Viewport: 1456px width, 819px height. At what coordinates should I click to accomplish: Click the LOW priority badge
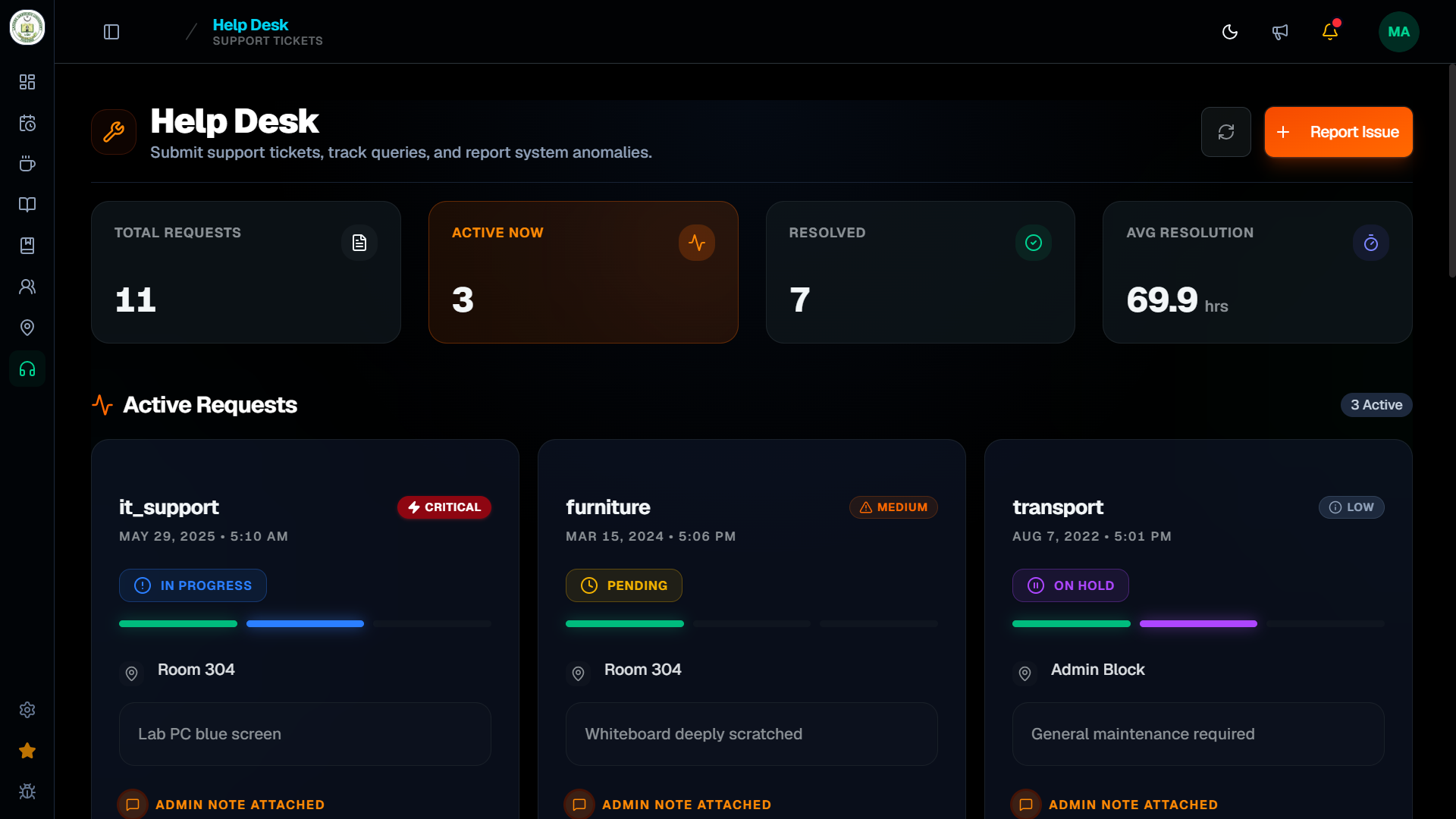(x=1351, y=507)
